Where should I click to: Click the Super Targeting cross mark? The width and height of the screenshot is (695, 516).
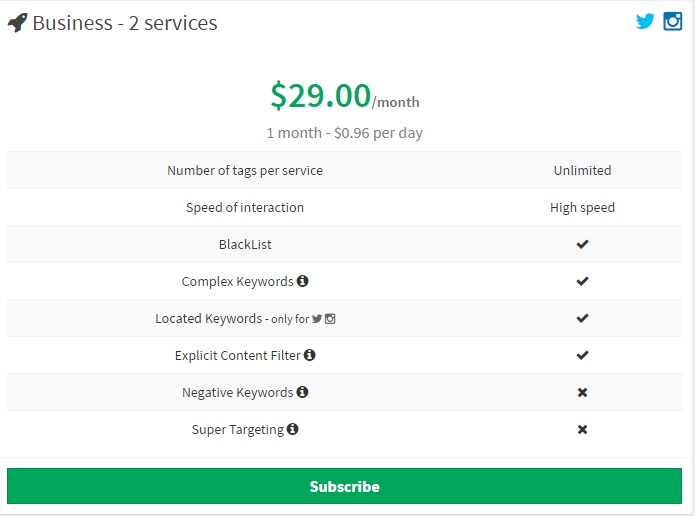[x=582, y=430]
